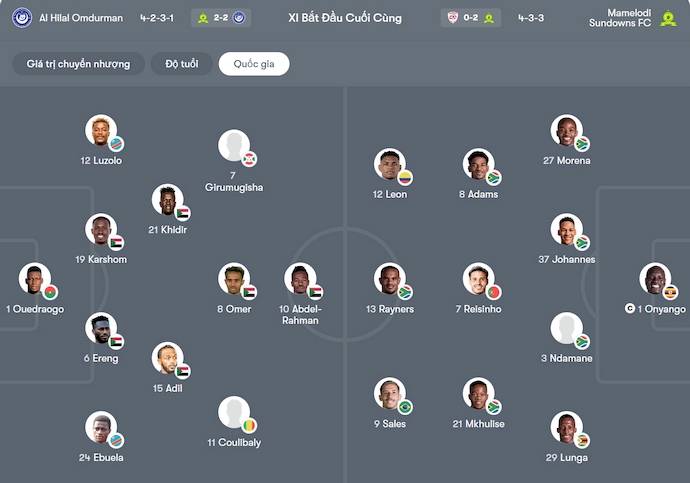Screen dimensions: 690x483
Task: Click the flag badge next to Reisinho
Action: point(493,293)
